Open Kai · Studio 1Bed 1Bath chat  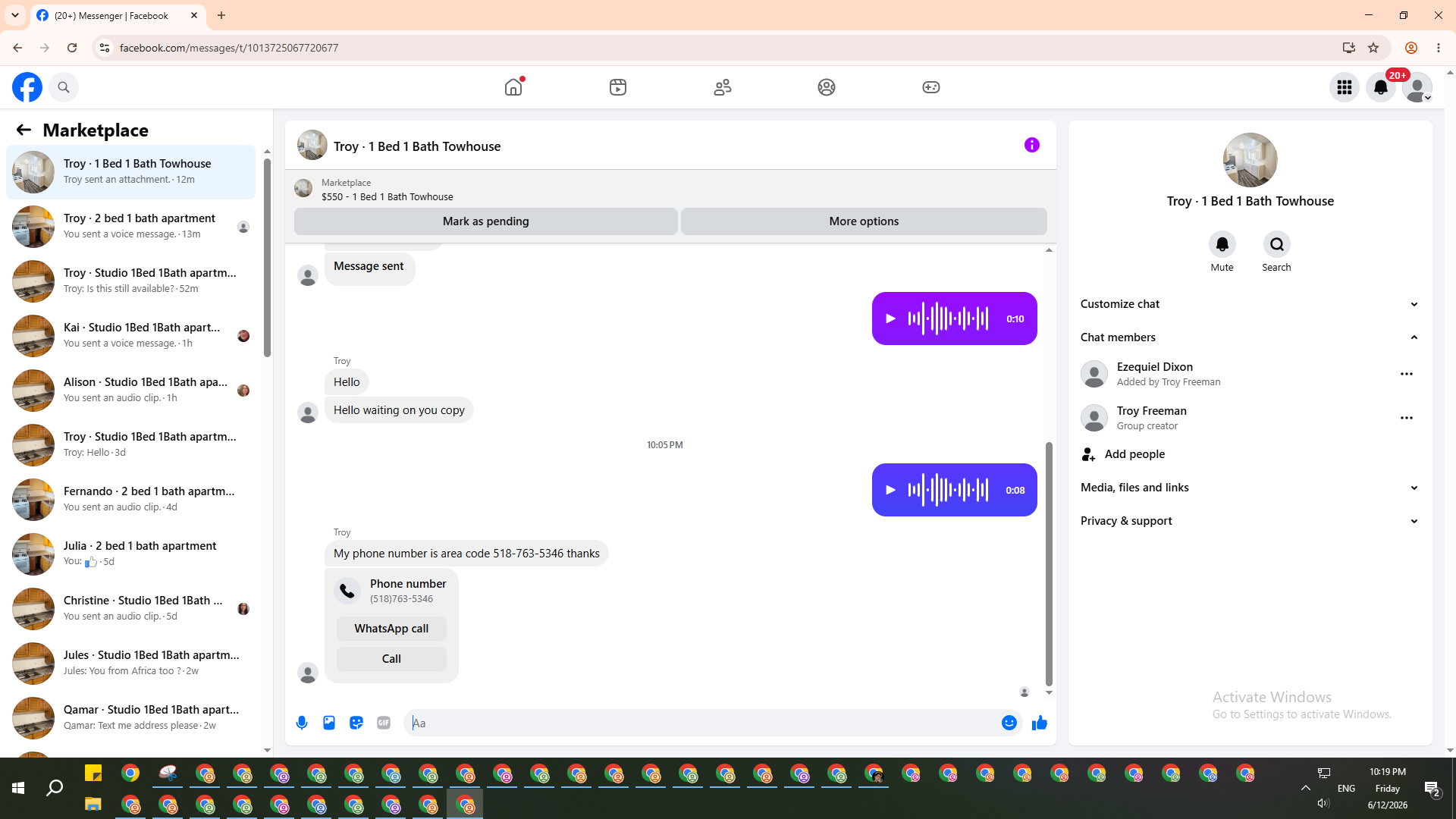[x=130, y=335]
